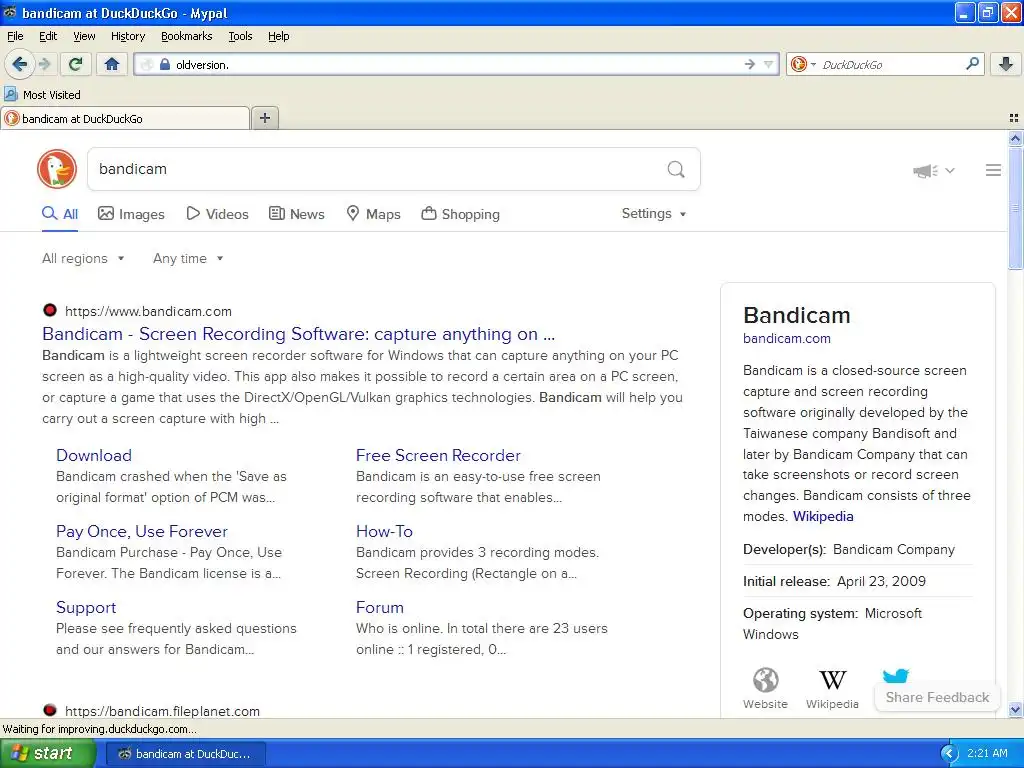The height and width of the screenshot is (768, 1024).
Task: Click the https://www.bandicam.com result URL
Action: tap(148, 312)
